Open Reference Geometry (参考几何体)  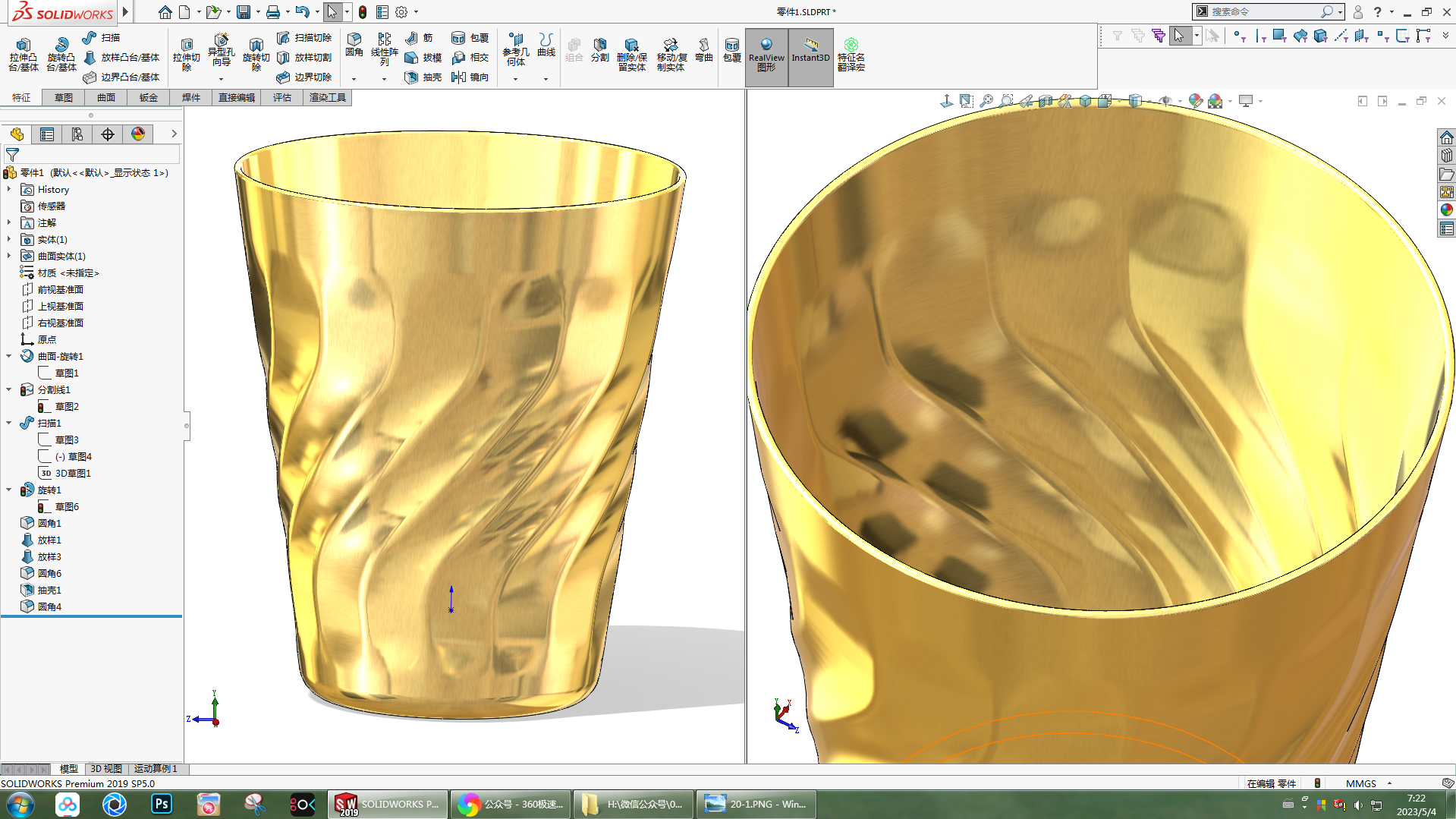click(516, 50)
